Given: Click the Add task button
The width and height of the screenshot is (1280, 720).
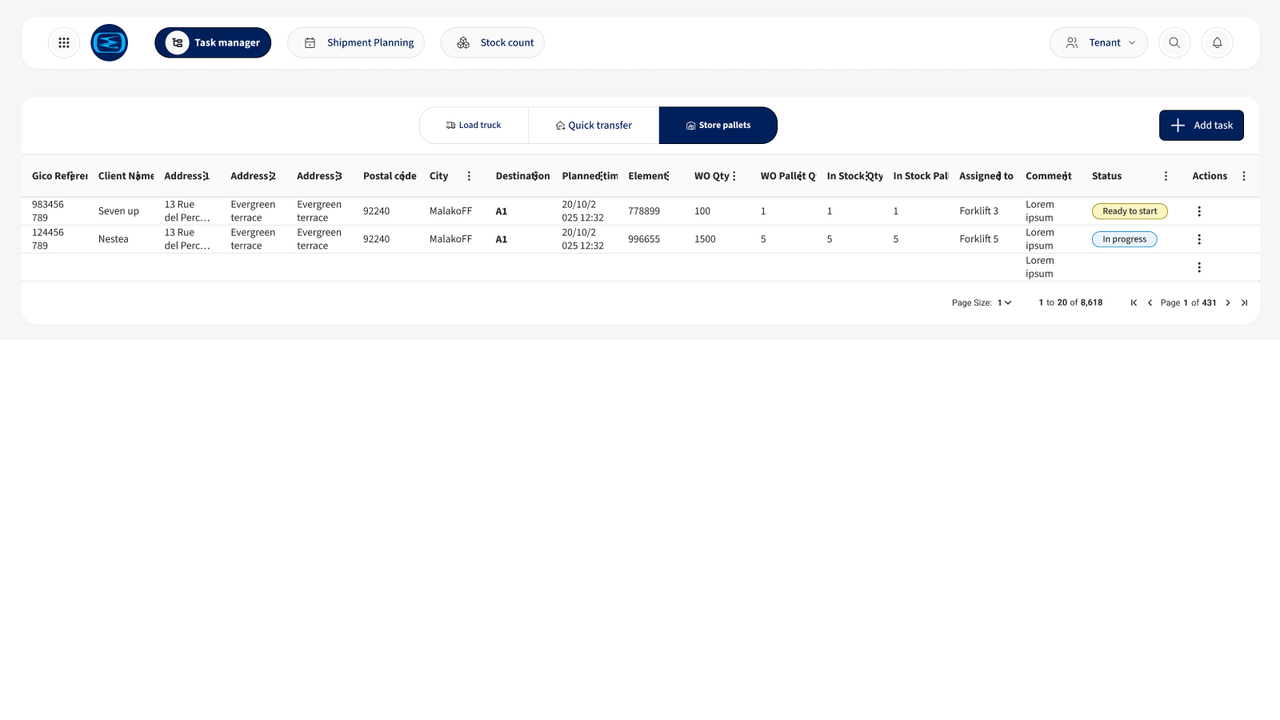Looking at the screenshot, I should [1201, 125].
